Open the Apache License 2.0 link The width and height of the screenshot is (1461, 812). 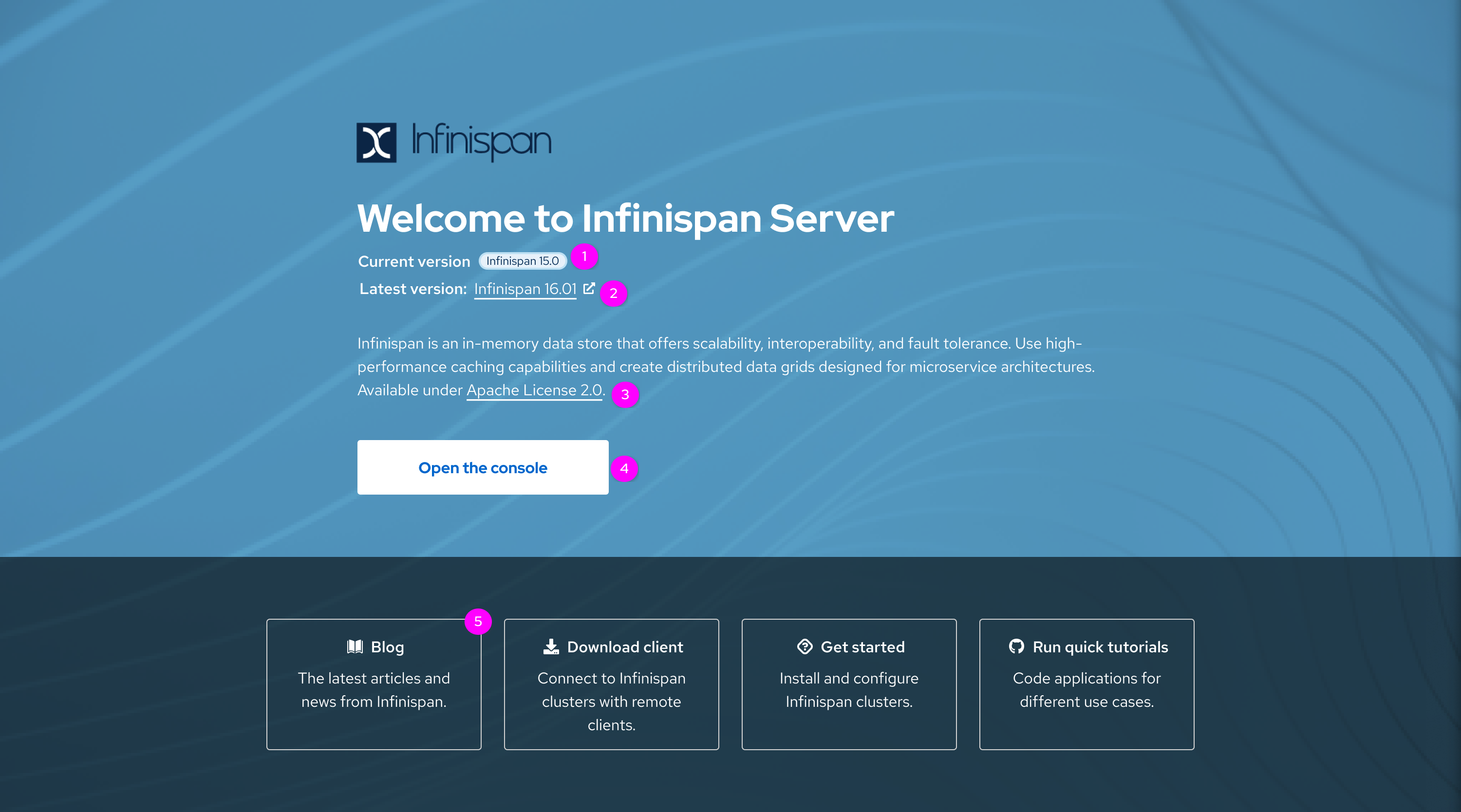534,390
